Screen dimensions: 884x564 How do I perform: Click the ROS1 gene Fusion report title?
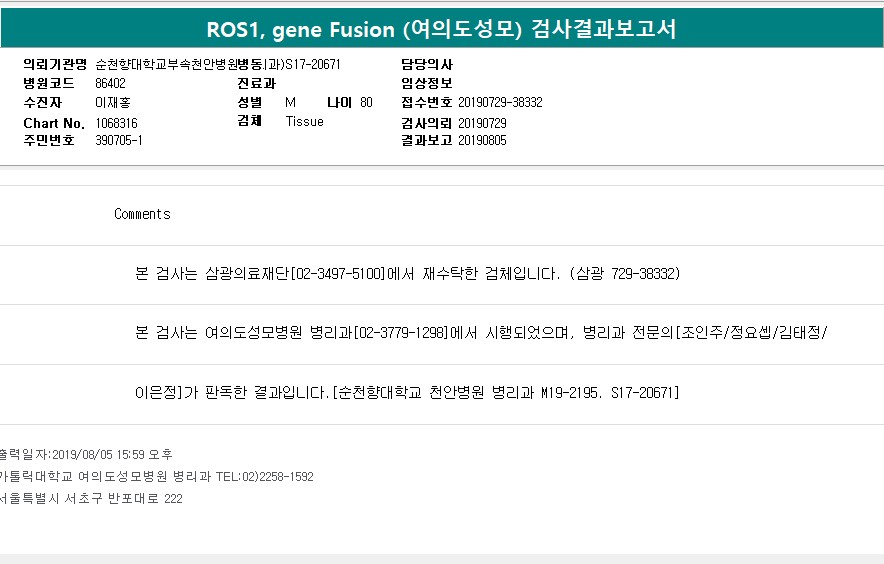click(441, 29)
